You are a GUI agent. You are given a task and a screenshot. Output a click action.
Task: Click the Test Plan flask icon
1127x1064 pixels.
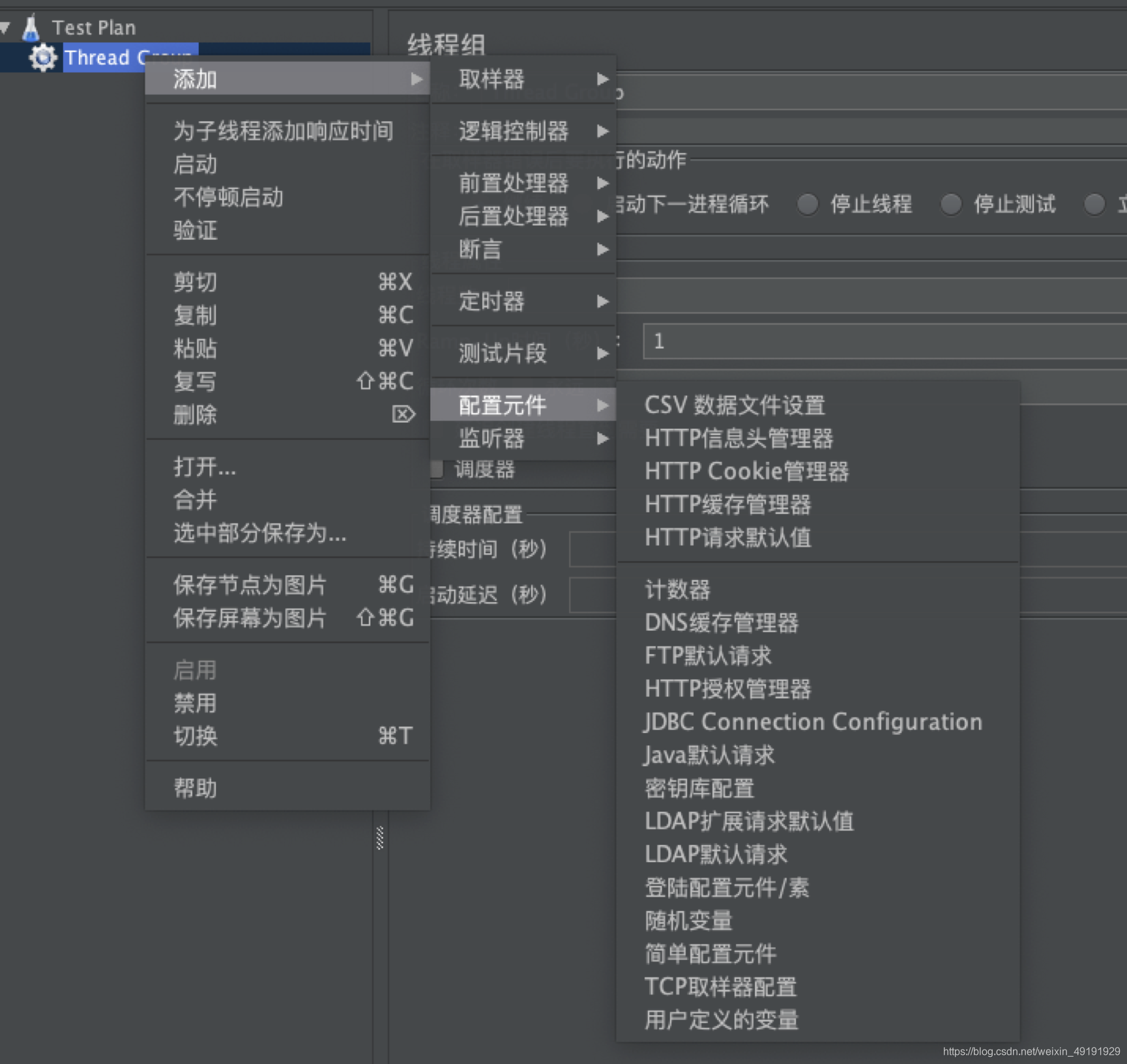(x=31, y=27)
